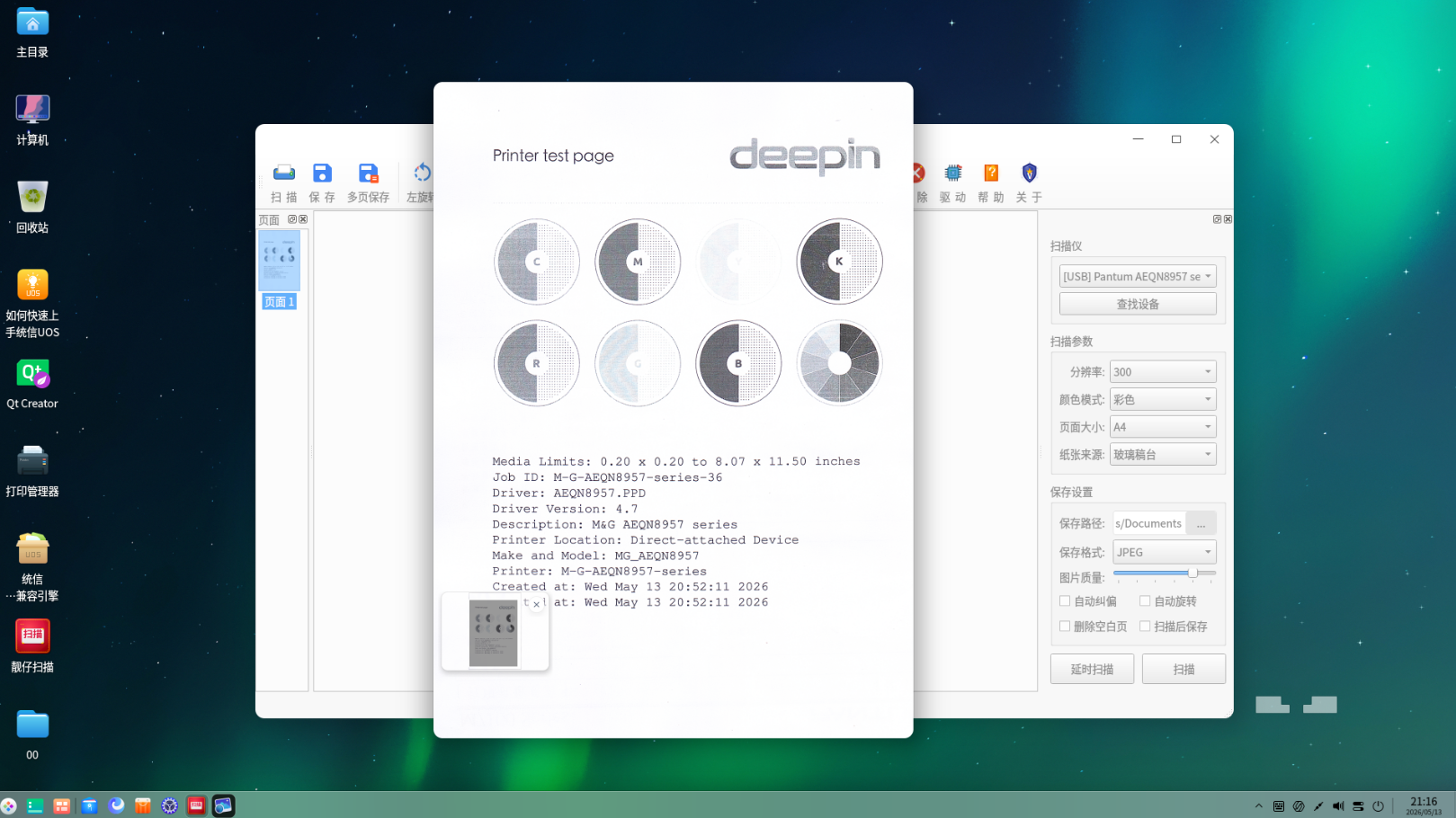This screenshot has width=1456, height=818.
Task: Click the 查找设备 find device button
Action: [1138, 304]
